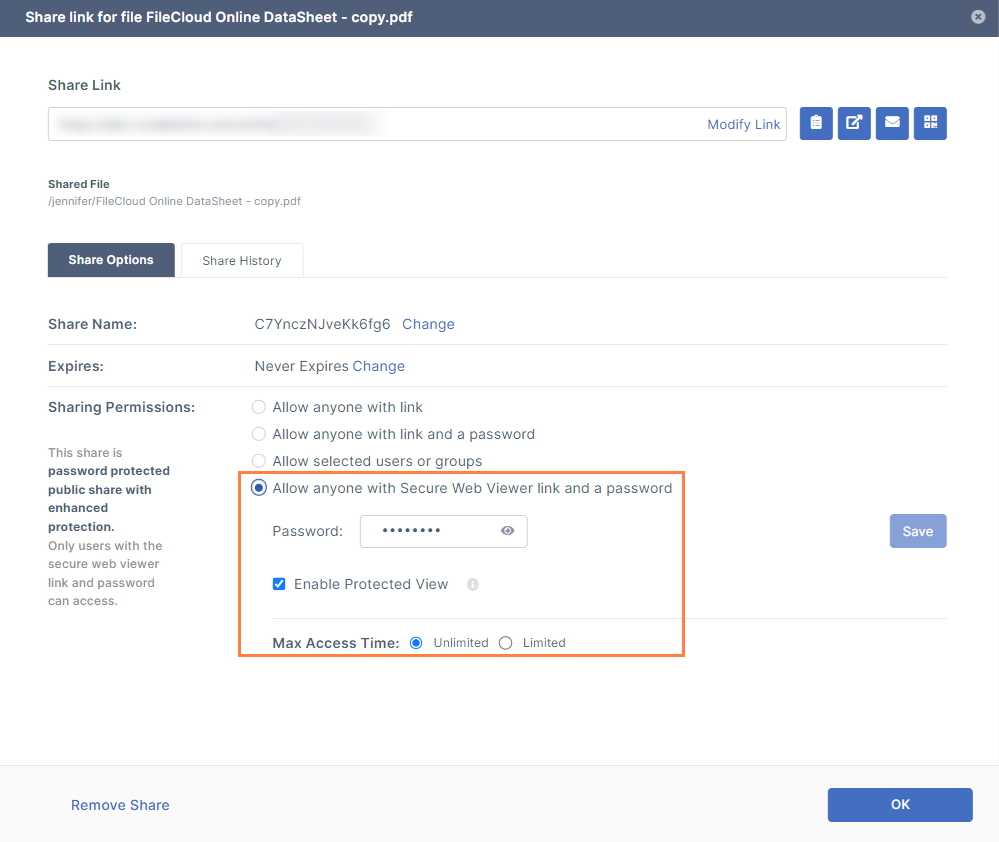The width and height of the screenshot is (999, 842).
Task: Reveal password with the eye icon
Action: click(507, 531)
